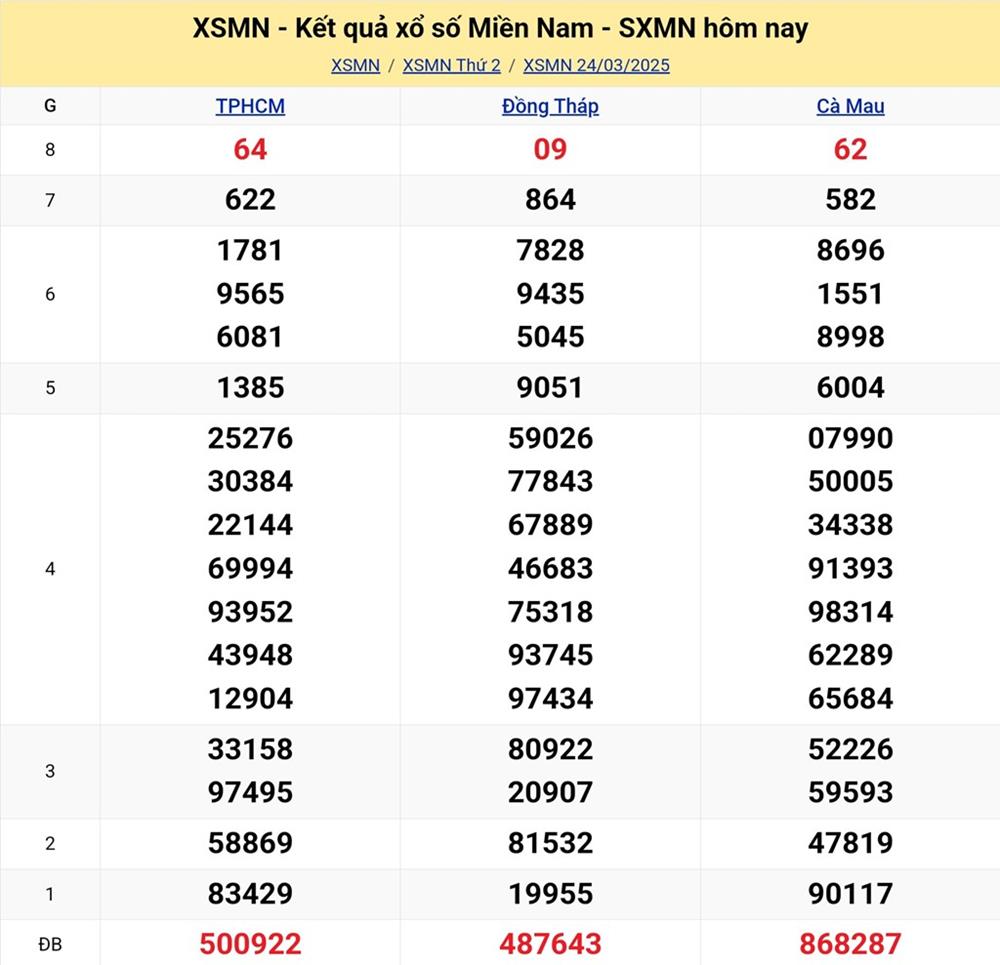Click the XSMN breadcrumb link
The width and height of the screenshot is (1000, 965).
tap(355, 66)
